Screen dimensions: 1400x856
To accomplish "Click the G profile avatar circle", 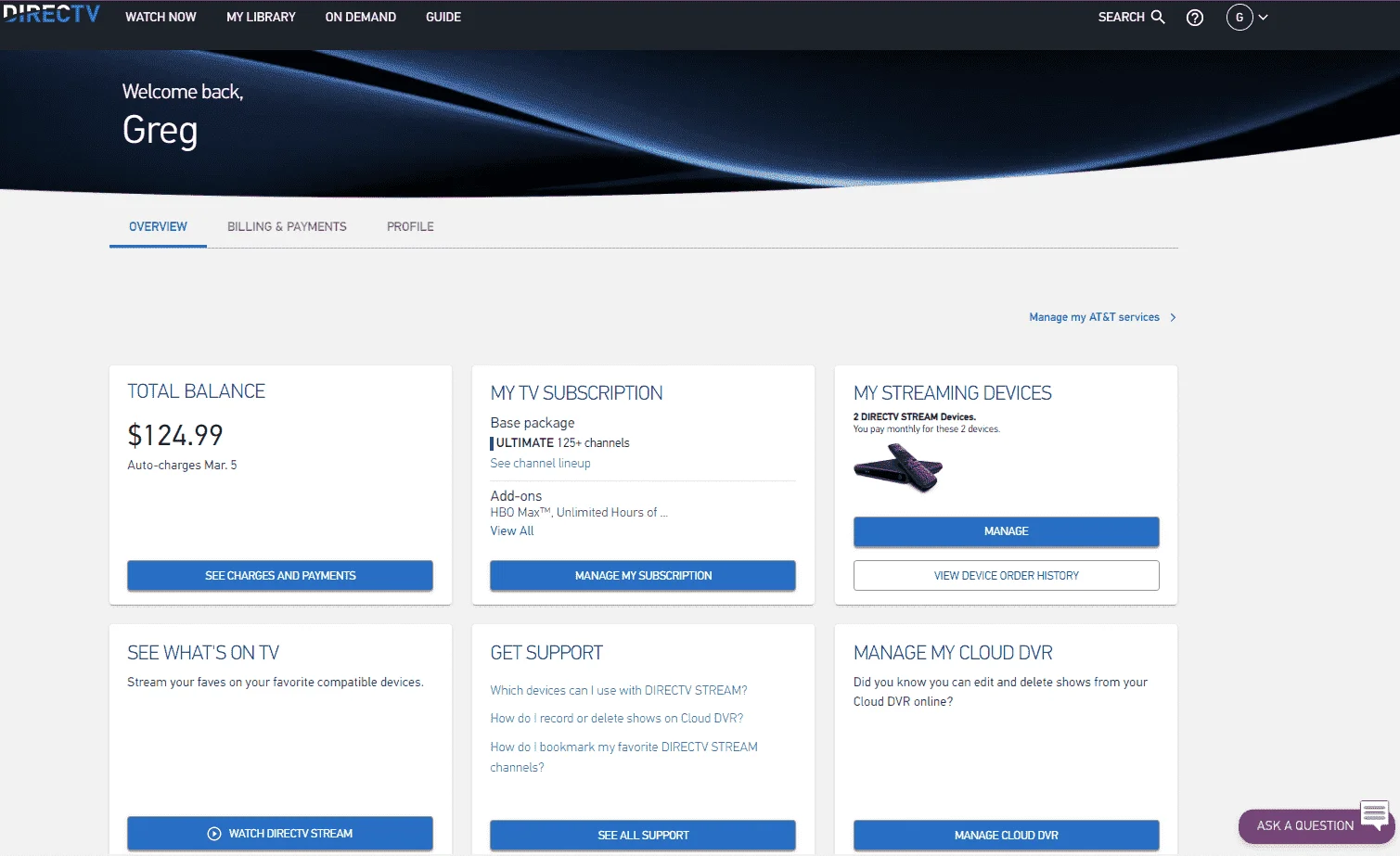I will click(1239, 18).
